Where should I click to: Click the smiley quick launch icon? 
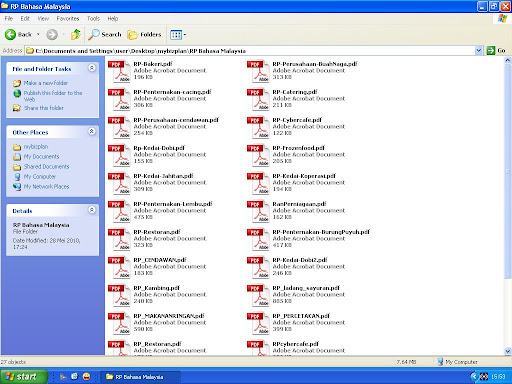[x=86, y=377]
